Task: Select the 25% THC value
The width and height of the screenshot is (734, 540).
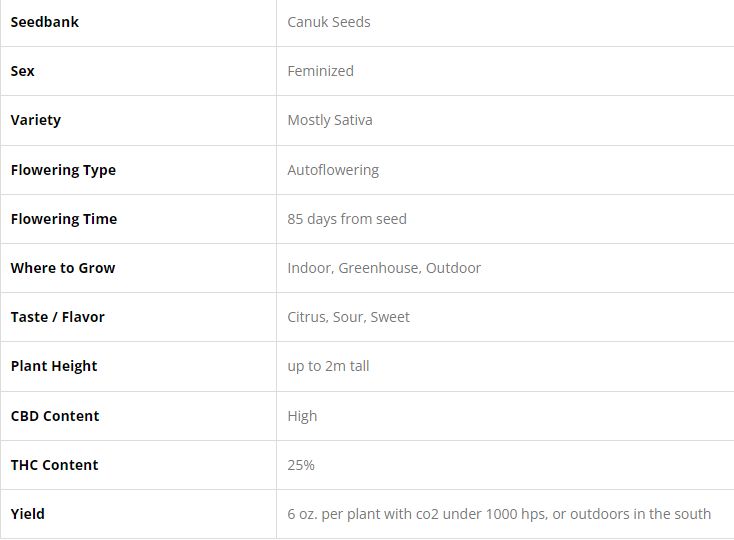Action: point(301,465)
